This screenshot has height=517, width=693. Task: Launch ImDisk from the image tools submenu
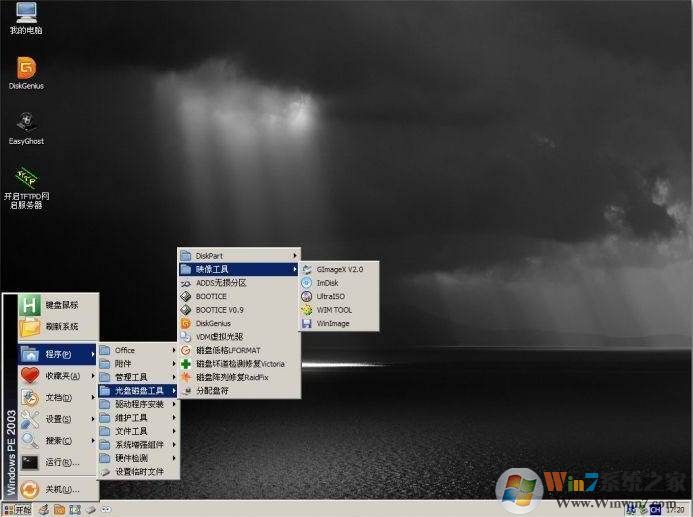[x=339, y=283]
